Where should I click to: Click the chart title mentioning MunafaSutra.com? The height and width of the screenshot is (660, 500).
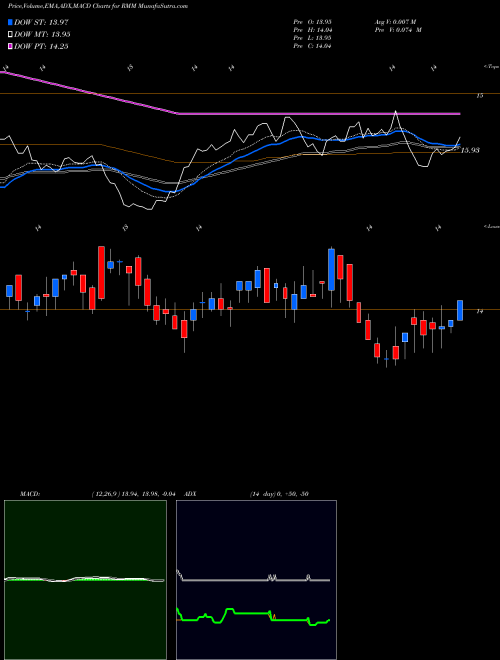pyautogui.click(x=98, y=6)
